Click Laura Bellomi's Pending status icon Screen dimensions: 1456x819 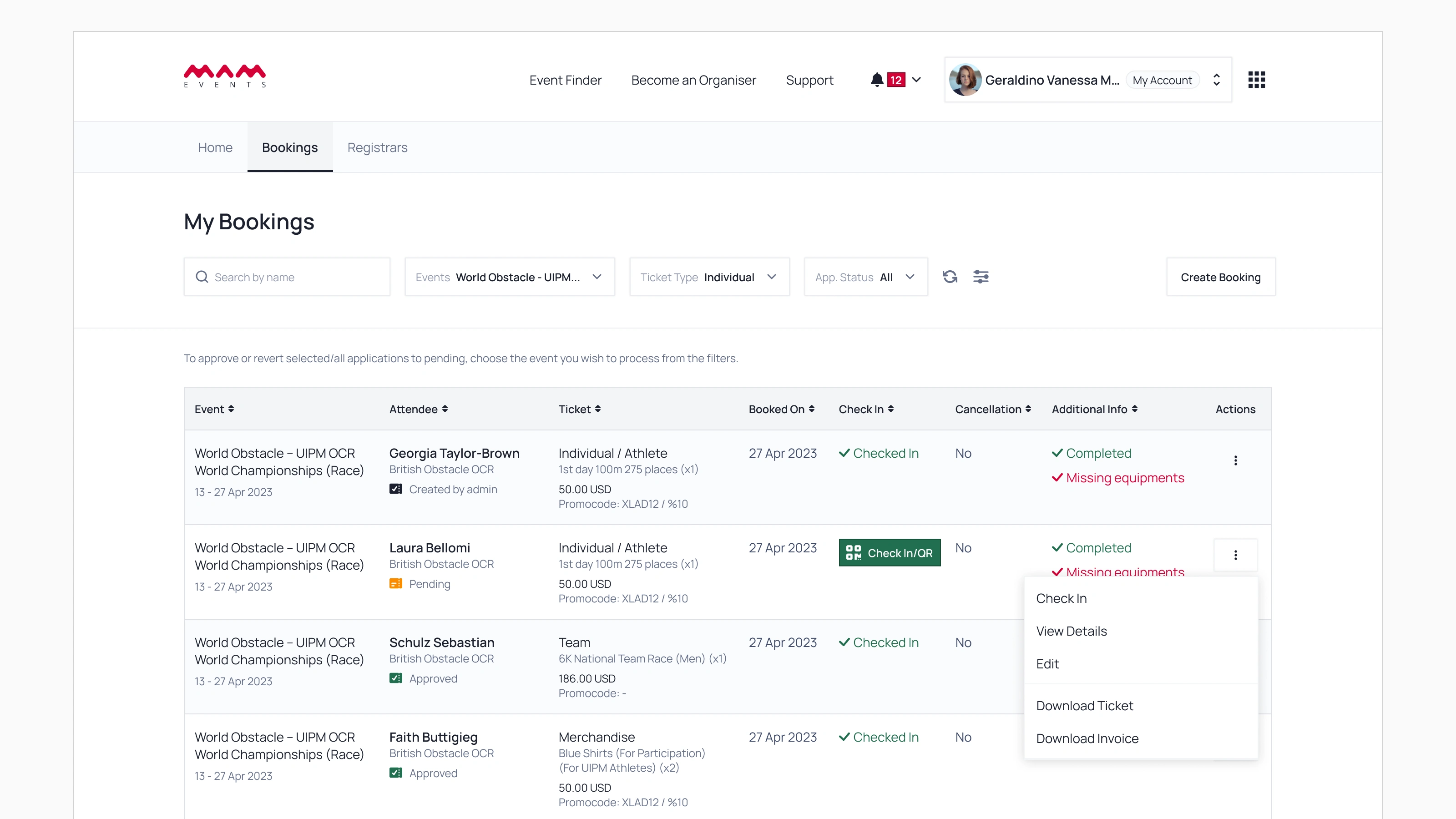coord(396,583)
